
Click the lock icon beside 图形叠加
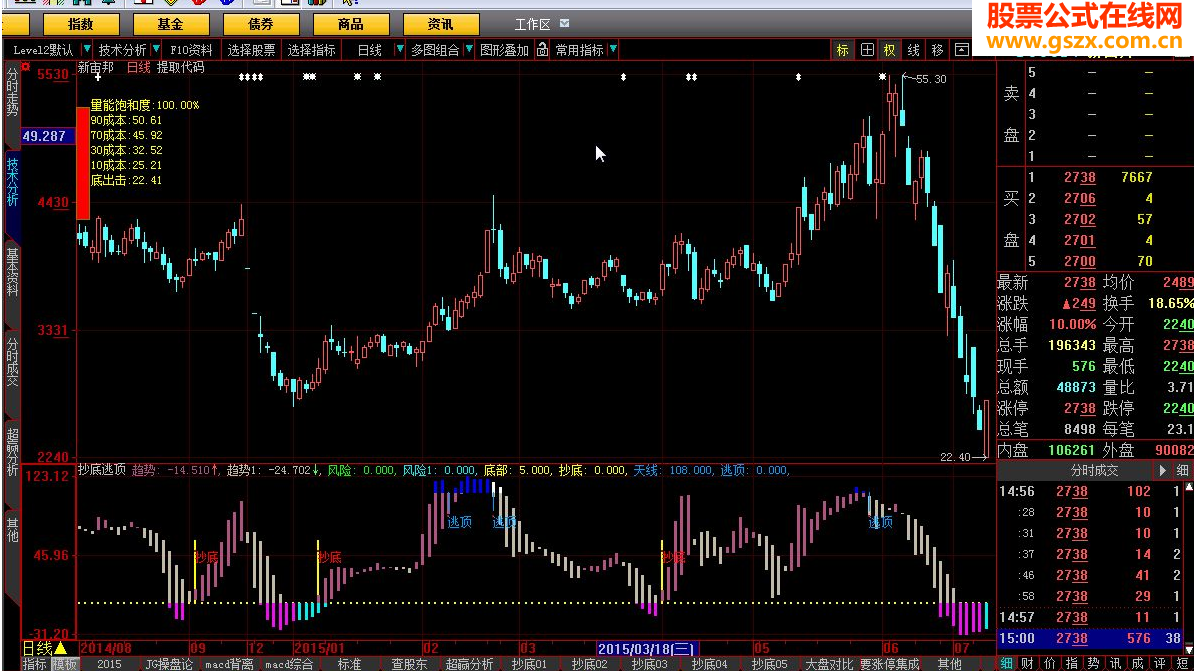[x=543, y=50]
